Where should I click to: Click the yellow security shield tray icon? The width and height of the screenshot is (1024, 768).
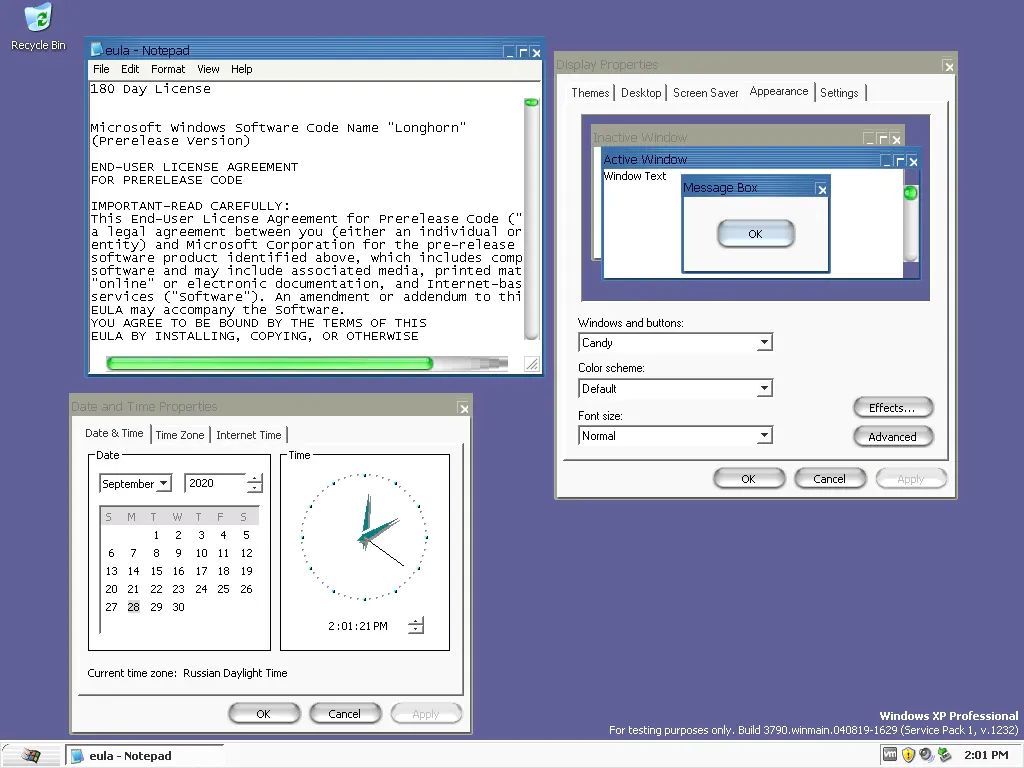click(x=908, y=755)
